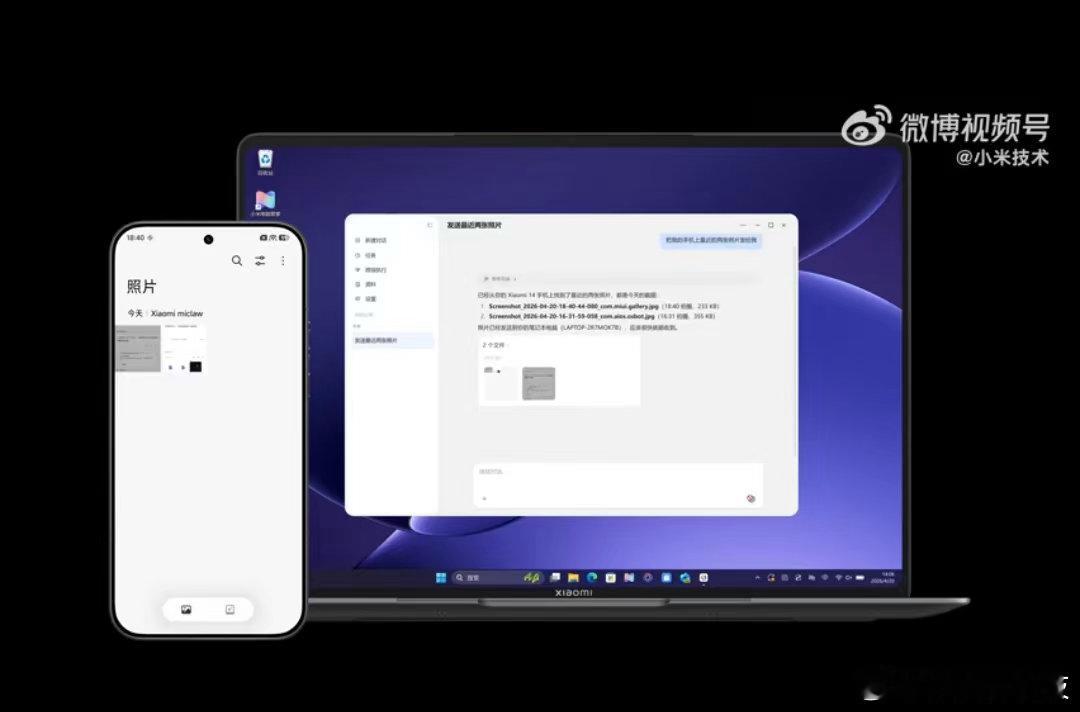
Task: Expand the '2 files' header in attachment card
Action: click(493, 345)
